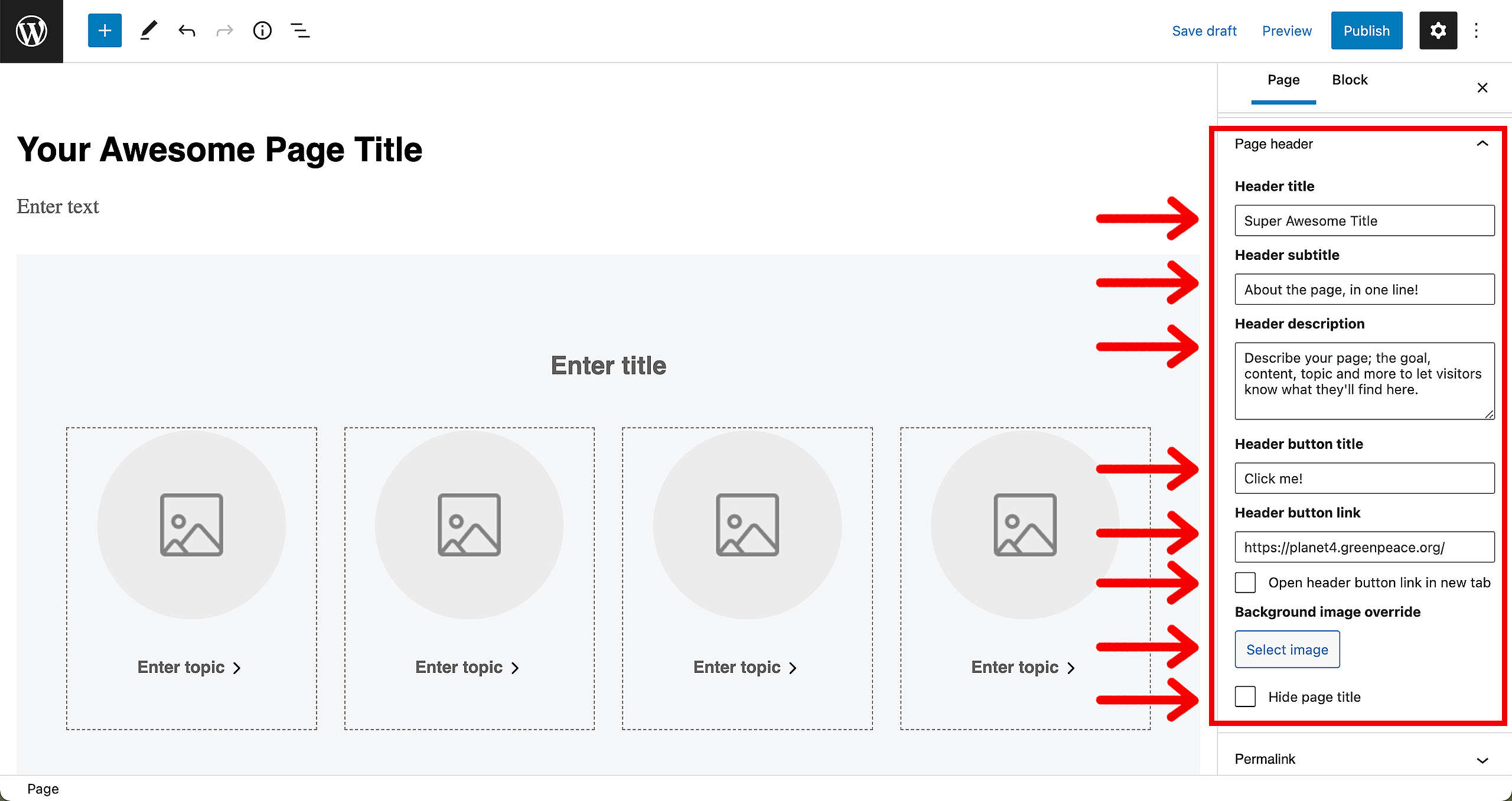Click the Settings gear icon

point(1437,30)
